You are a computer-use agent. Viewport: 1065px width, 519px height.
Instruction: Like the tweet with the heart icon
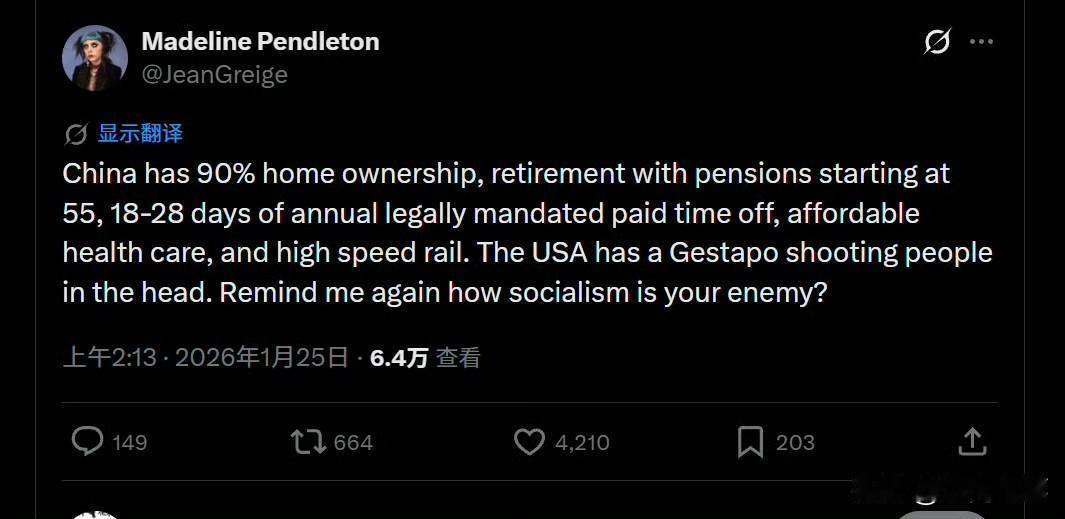529,441
